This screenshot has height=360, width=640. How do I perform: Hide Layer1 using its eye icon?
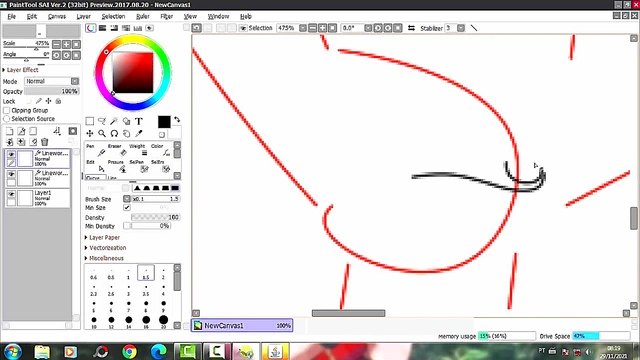pos(11,194)
